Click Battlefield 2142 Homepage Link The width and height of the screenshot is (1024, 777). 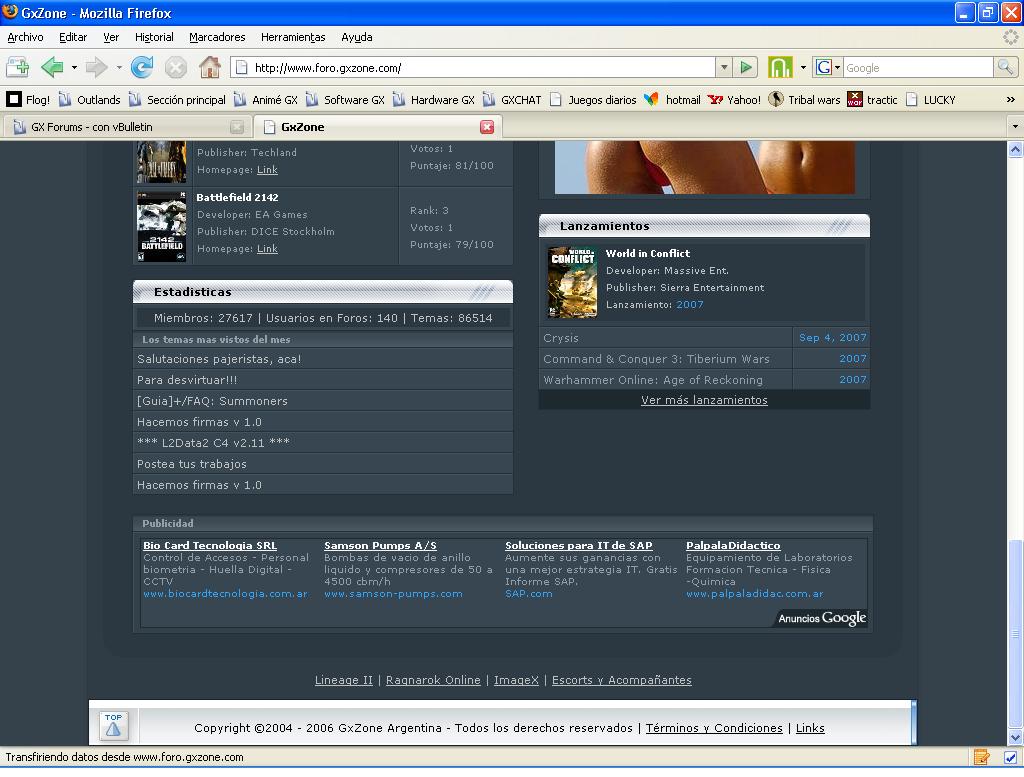(x=267, y=249)
